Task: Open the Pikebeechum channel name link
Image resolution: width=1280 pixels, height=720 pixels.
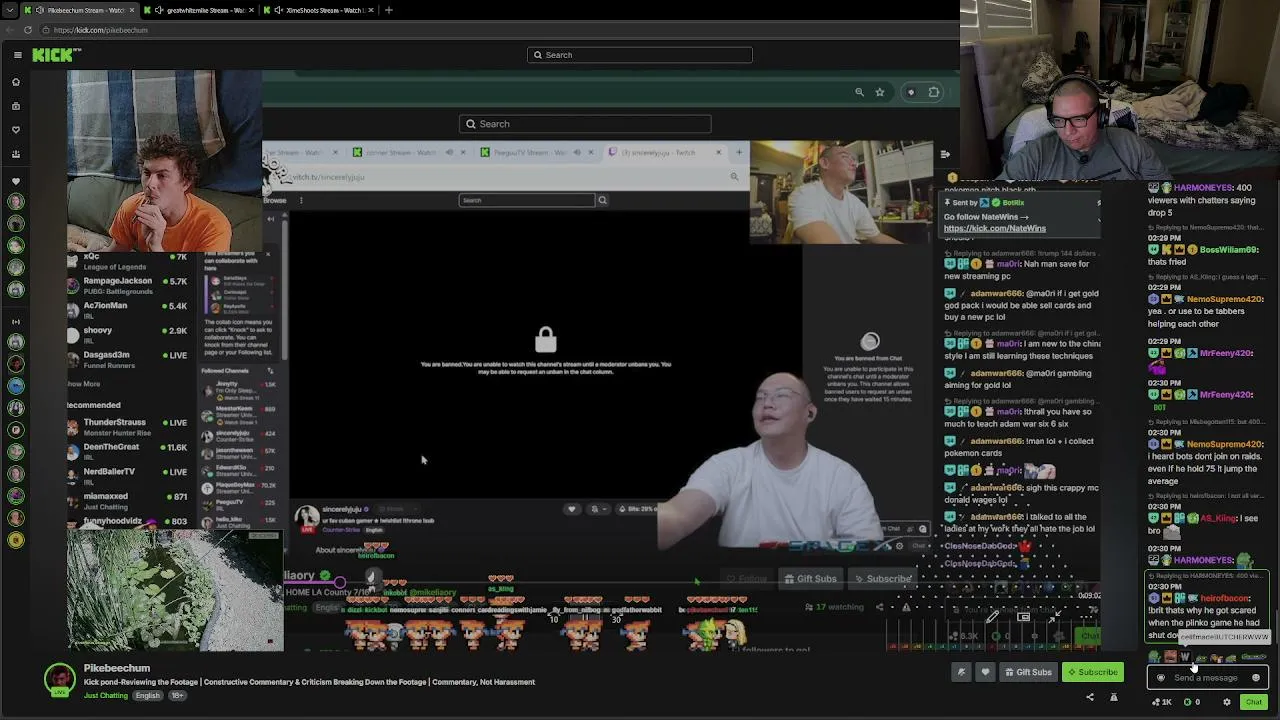Action: pyautogui.click(x=117, y=668)
